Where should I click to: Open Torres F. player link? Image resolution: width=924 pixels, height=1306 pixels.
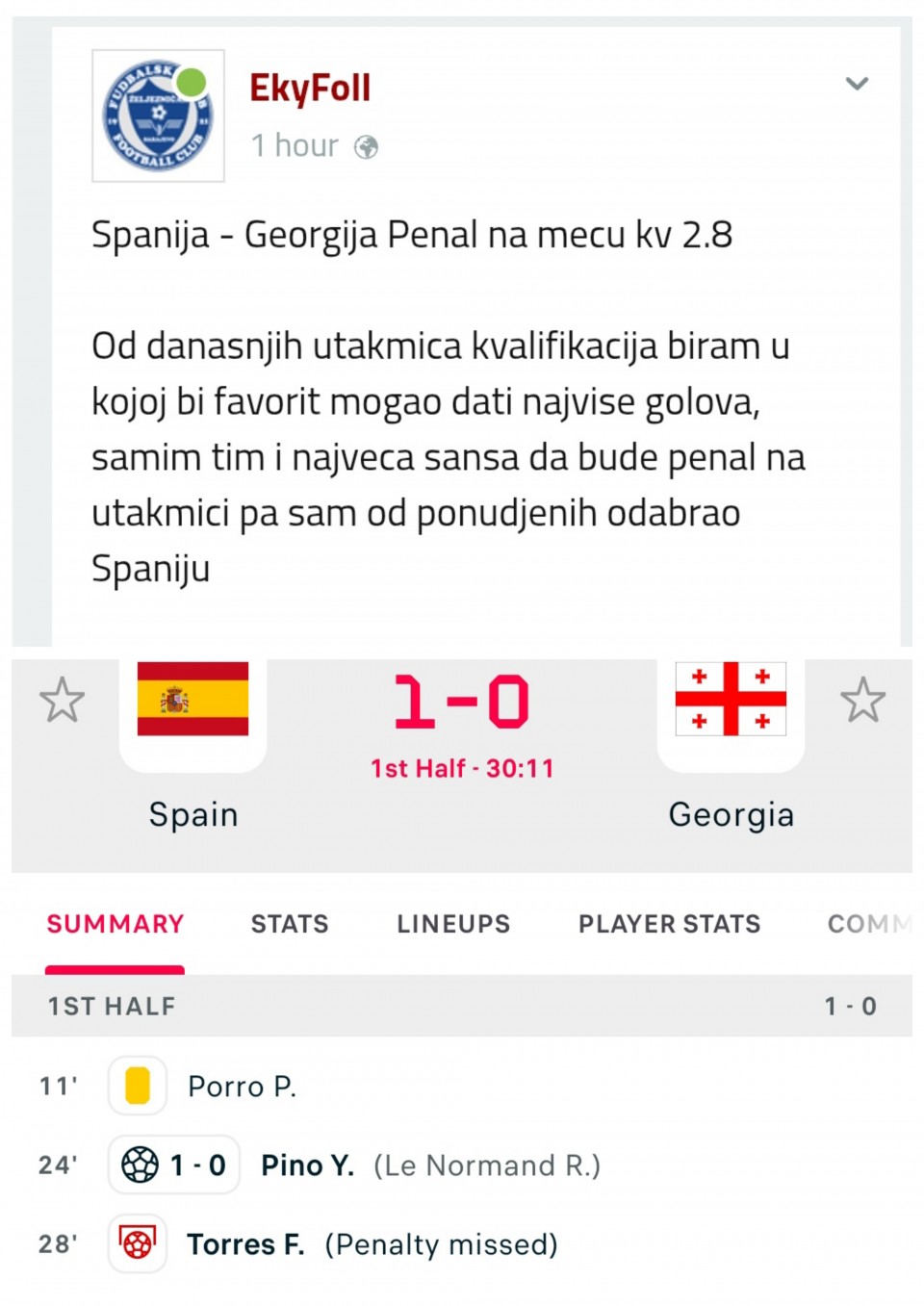click(245, 1244)
